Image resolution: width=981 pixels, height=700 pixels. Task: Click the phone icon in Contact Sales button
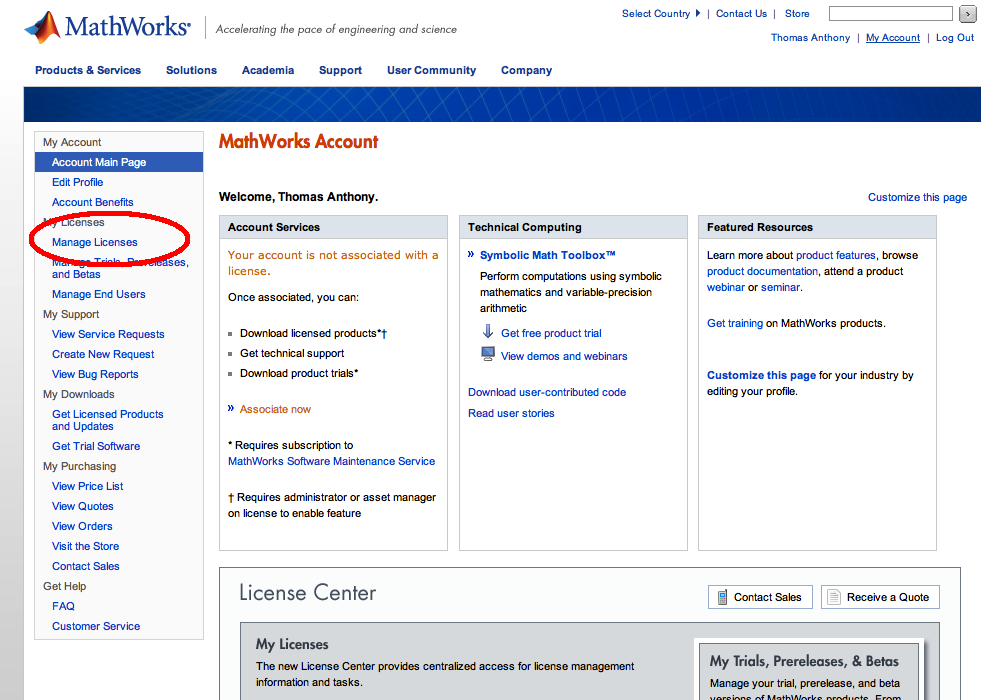[722, 597]
